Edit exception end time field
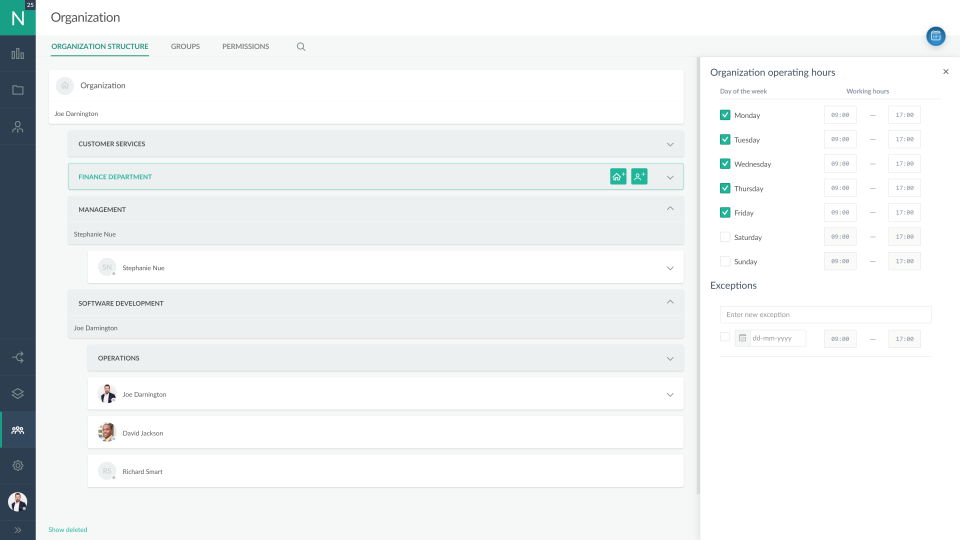 point(904,339)
